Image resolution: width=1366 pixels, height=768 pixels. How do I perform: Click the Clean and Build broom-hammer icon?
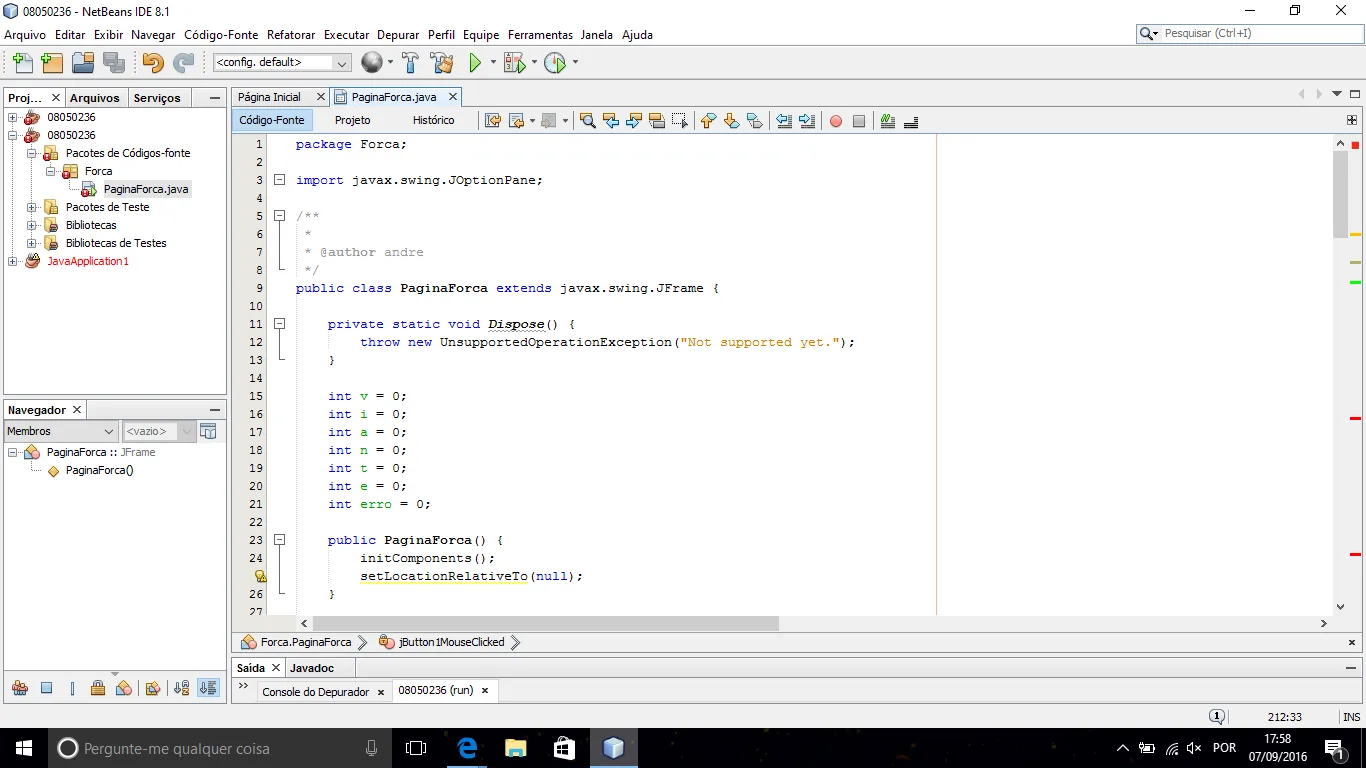(x=442, y=63)
